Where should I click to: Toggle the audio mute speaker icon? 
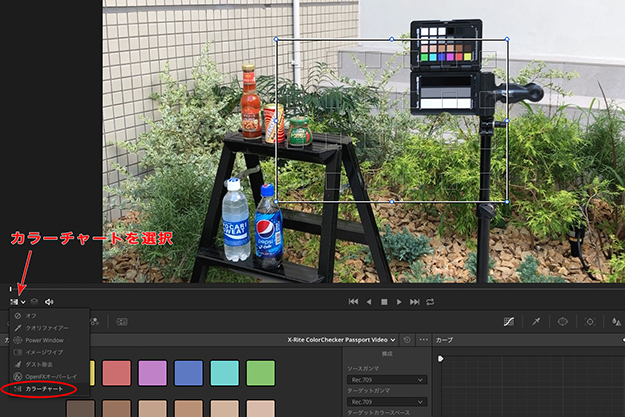49,301
